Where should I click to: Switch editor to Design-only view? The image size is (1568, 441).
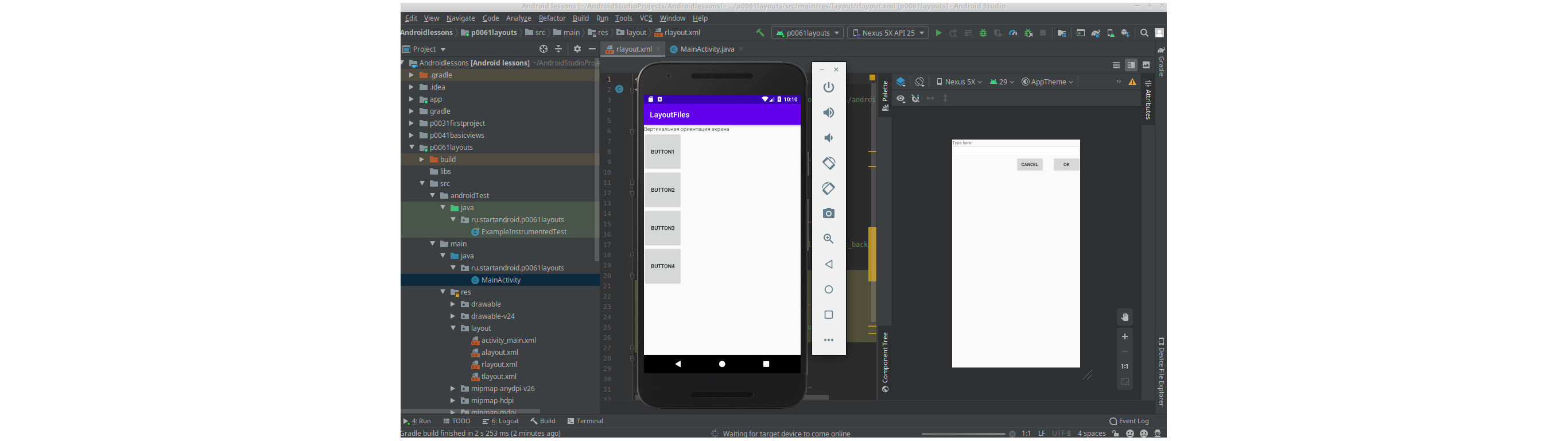point(1146,65)
